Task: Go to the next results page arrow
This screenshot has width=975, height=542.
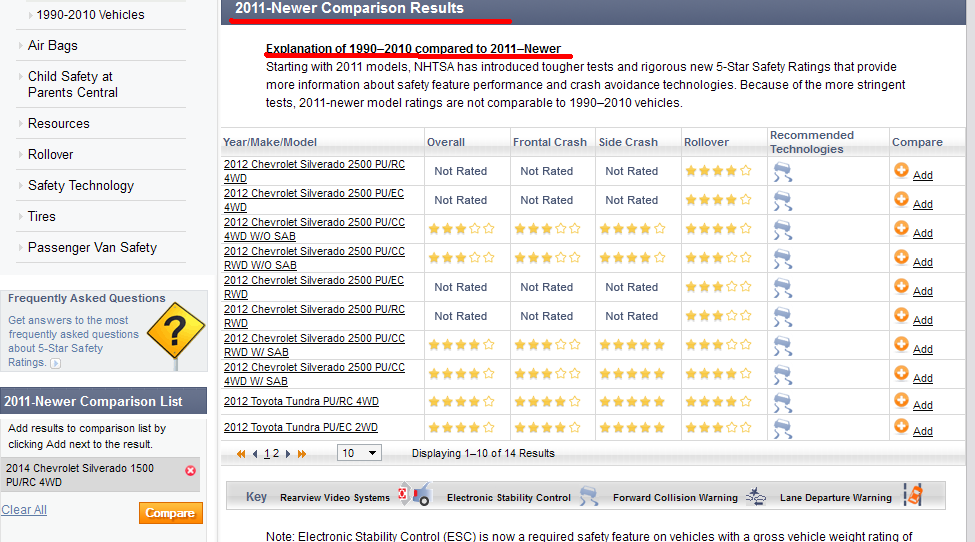Action: point(288,454)
